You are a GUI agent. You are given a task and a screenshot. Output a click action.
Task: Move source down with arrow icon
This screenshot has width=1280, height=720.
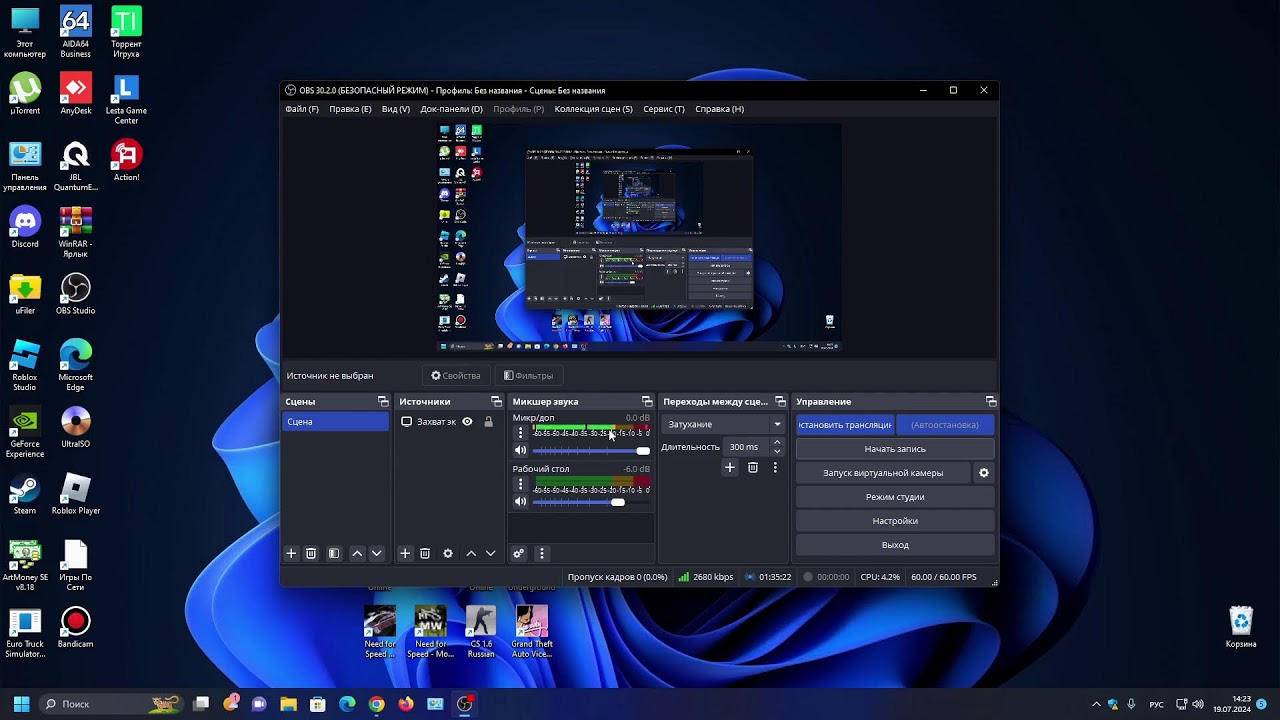pyautogui.click(x=491, y=553)
